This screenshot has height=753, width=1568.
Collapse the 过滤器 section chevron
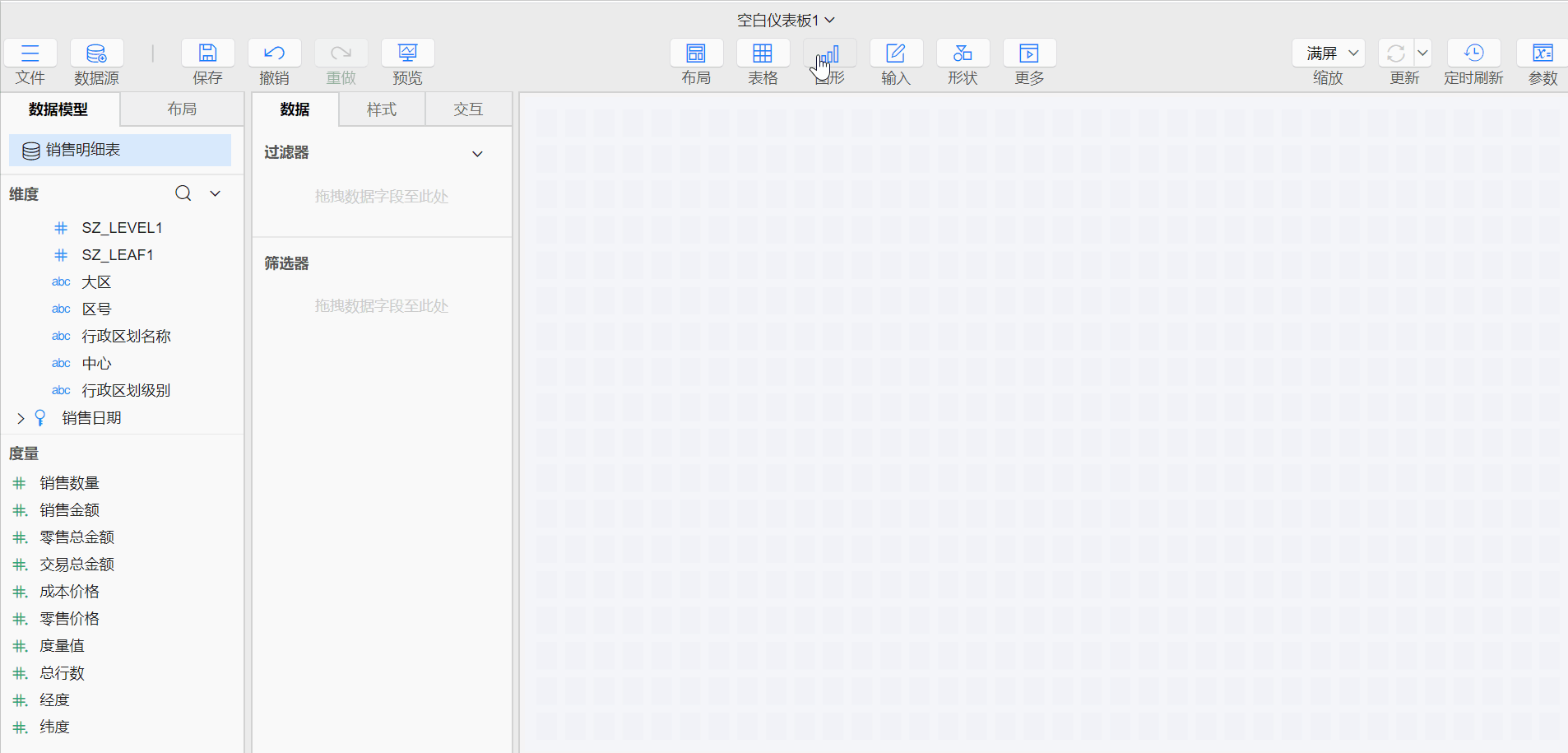[477, 154]
